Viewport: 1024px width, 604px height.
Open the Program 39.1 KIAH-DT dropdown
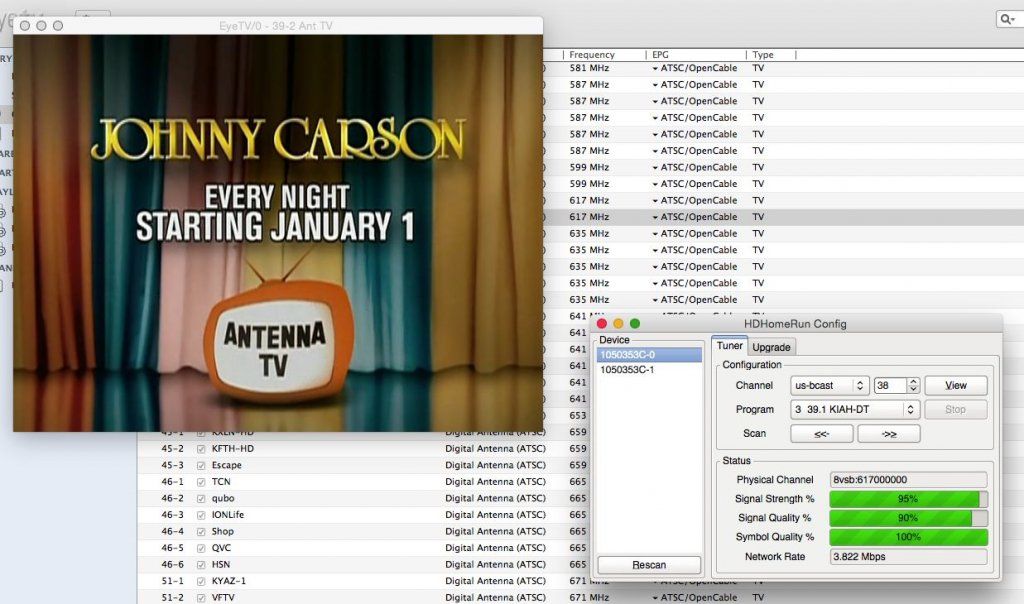[855, 409]
